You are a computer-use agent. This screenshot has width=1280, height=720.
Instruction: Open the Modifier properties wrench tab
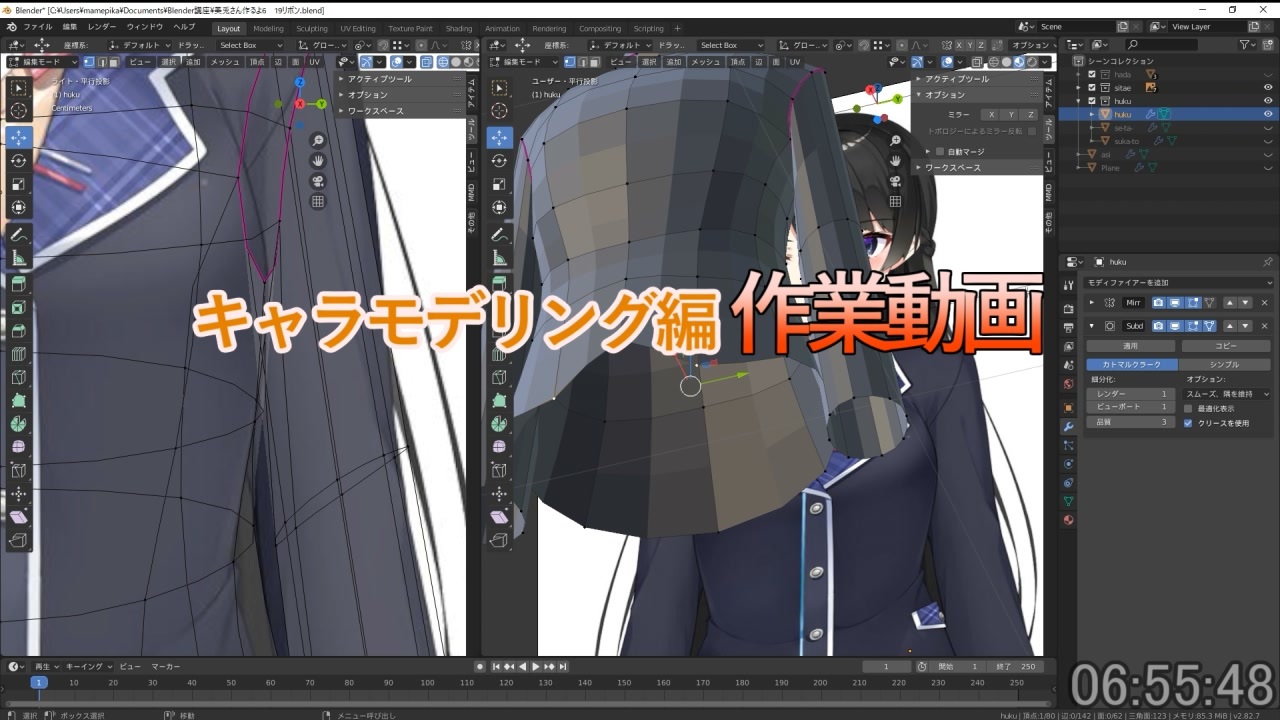click(x=1069, y=426)
